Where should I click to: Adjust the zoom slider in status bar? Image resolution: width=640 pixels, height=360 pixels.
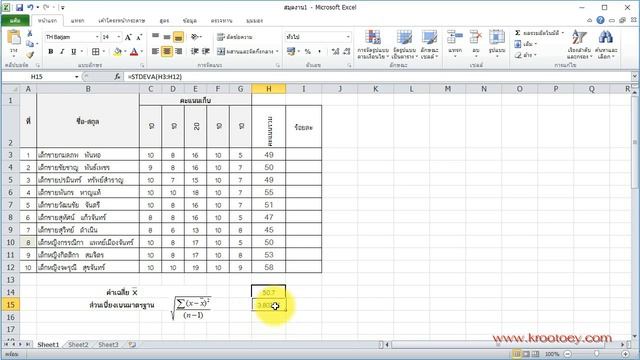(596, 353)
